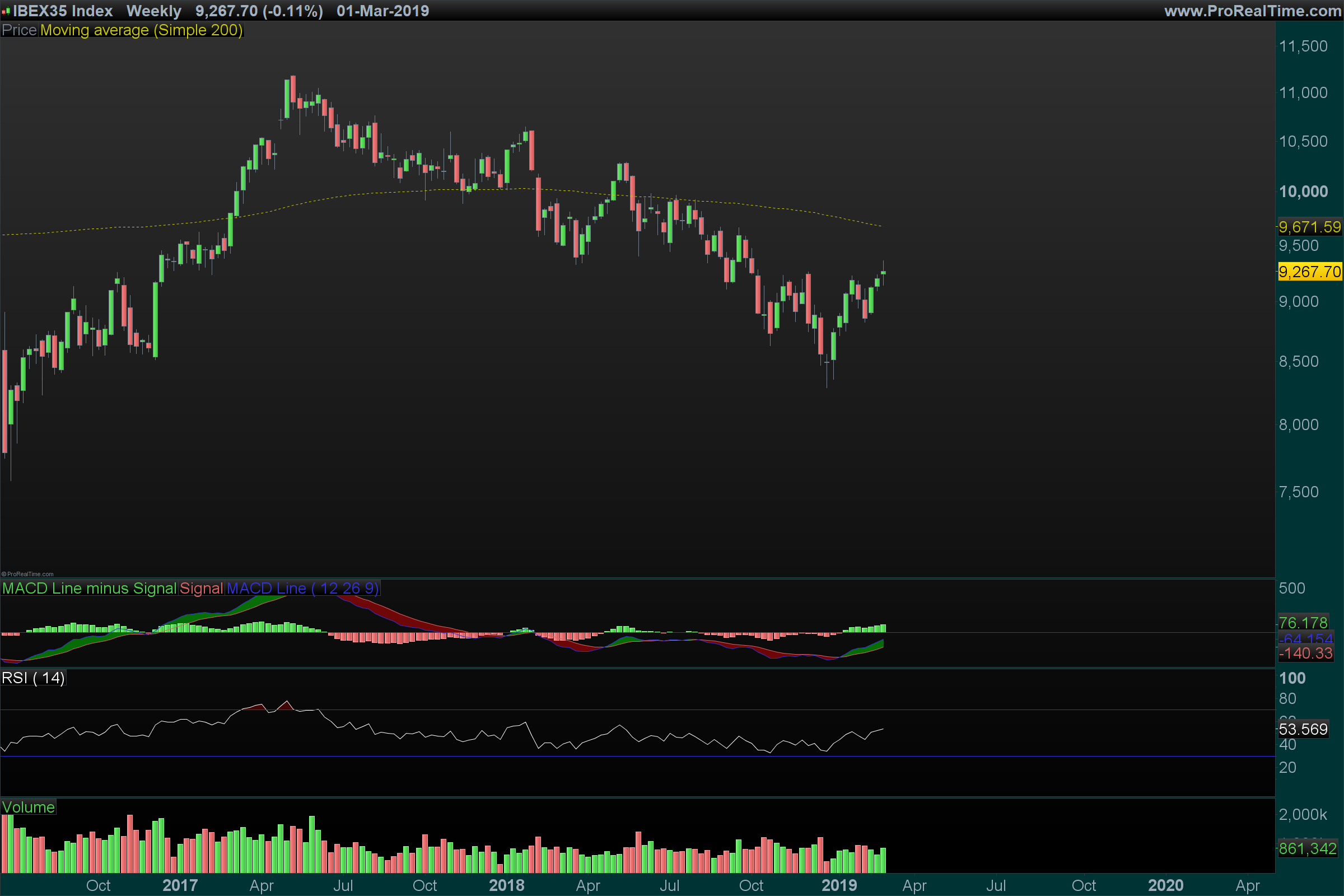
Task: Click the small ProRealTime.com copyright text
Action: point(27,575)
